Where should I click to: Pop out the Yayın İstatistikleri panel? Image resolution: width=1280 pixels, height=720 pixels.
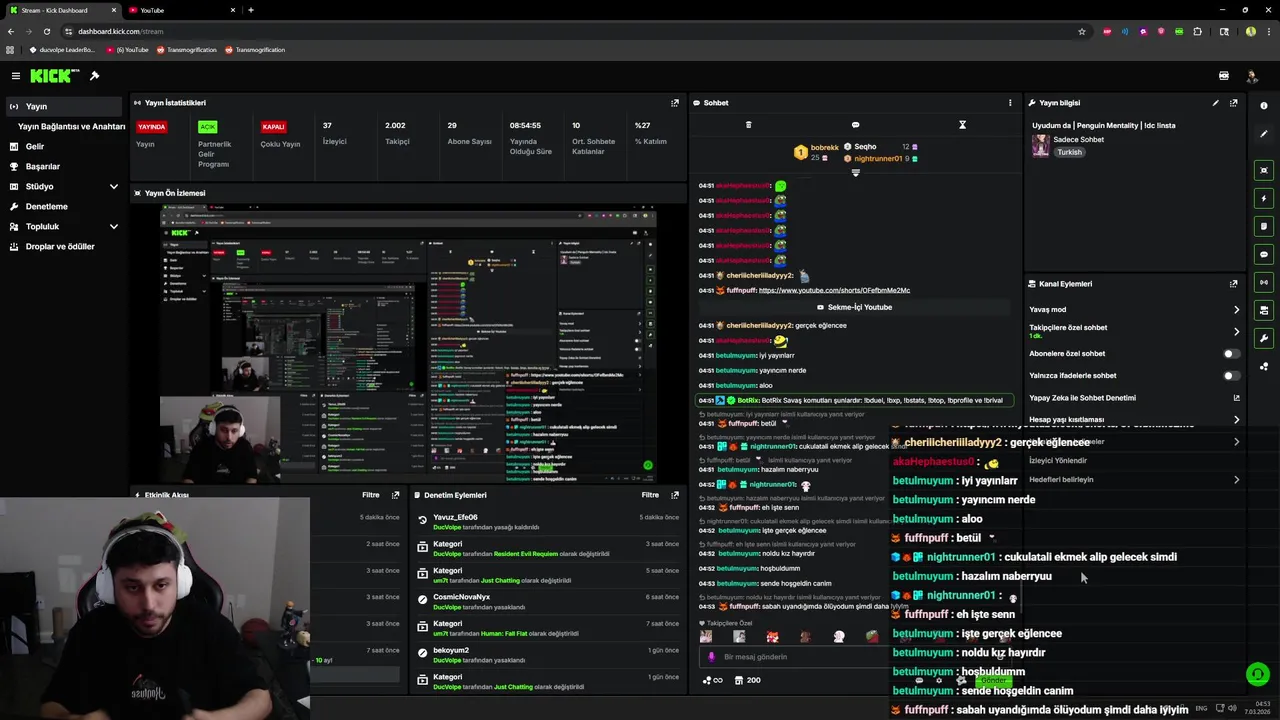[675, 103]
